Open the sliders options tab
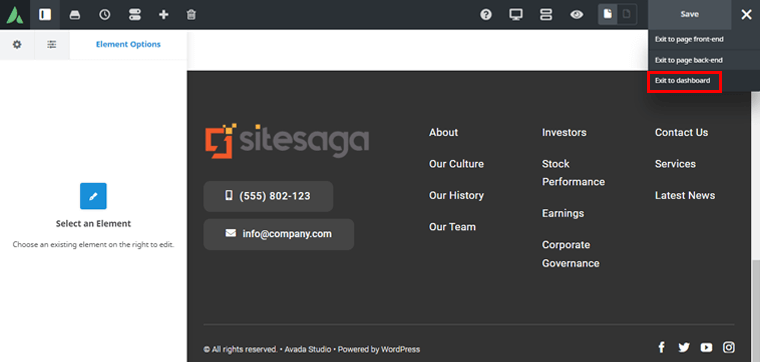 52,45
